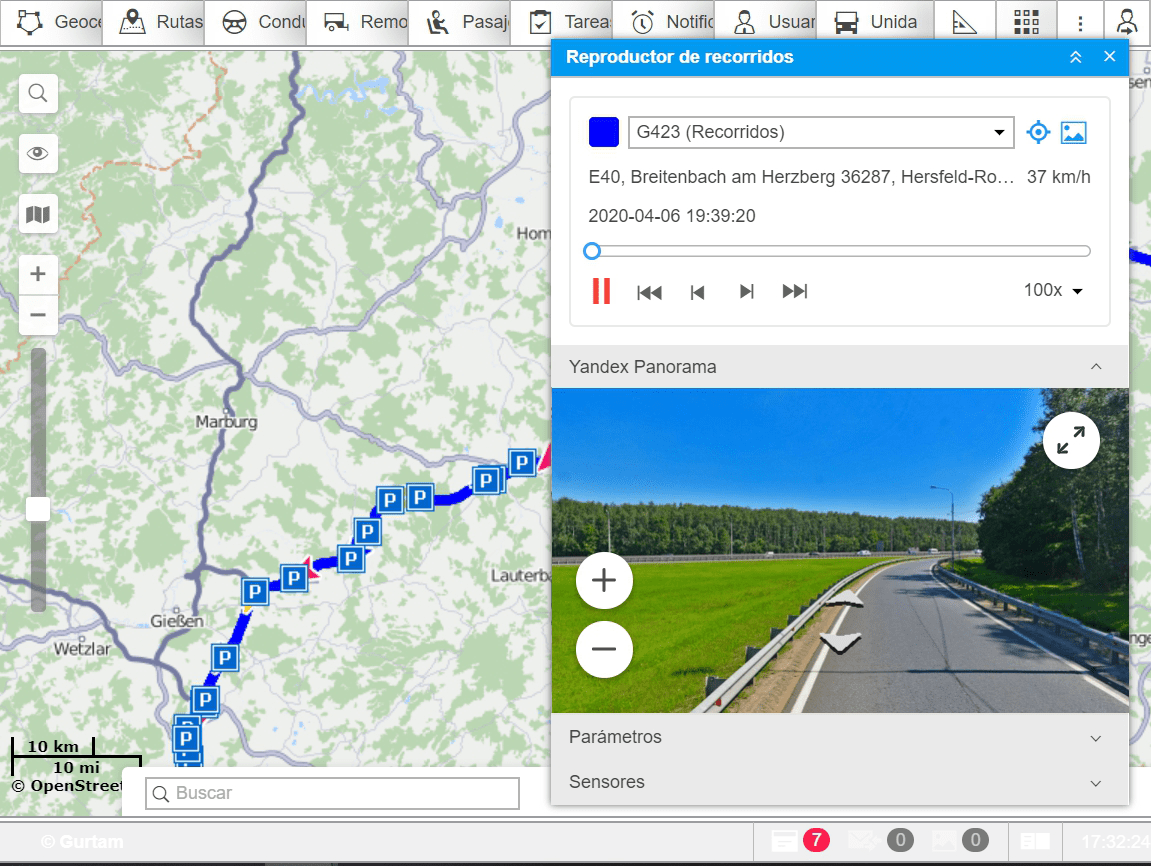
Task: Center map on unit crosshair icon
Action: [x=1039, y=132]
